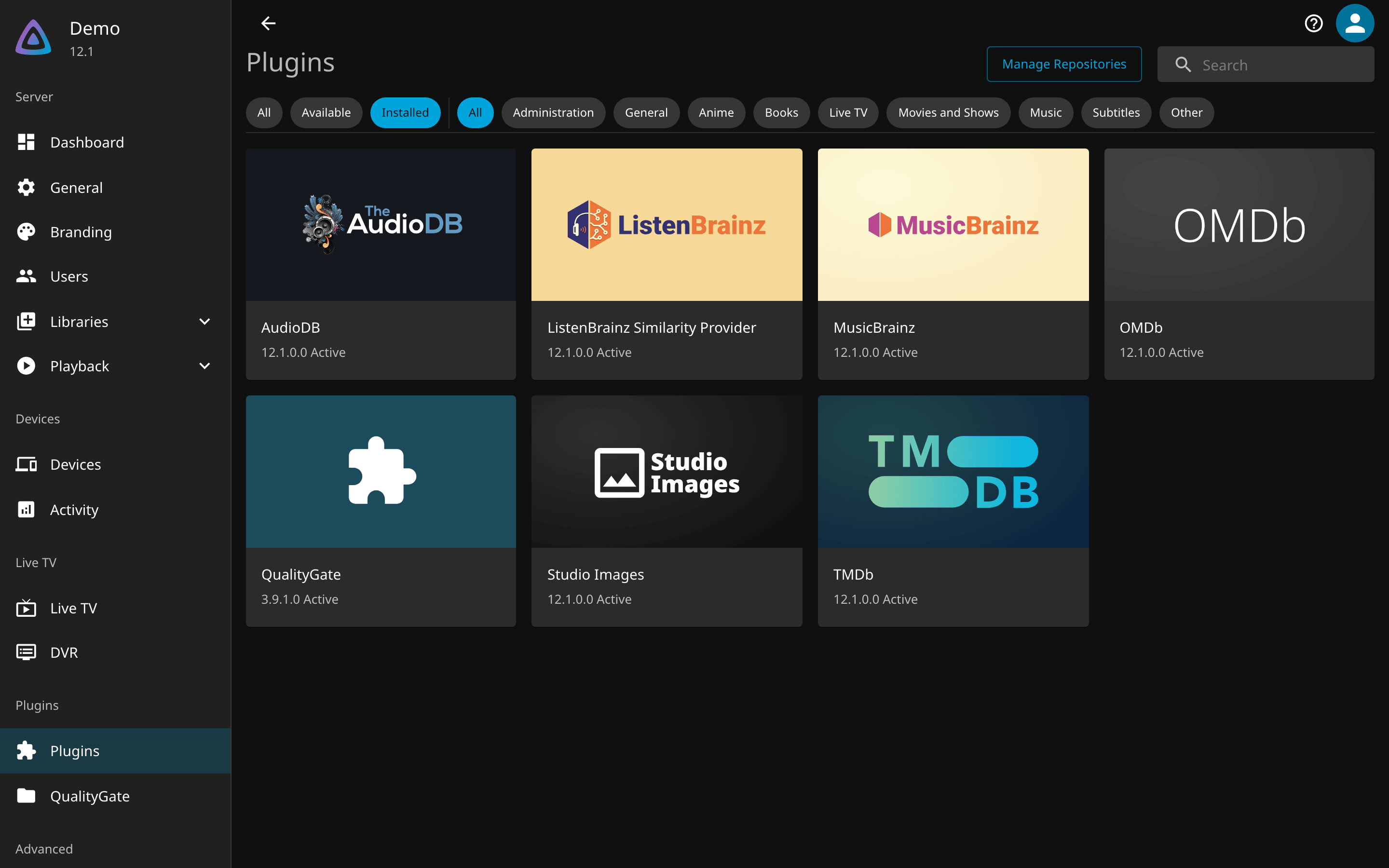Select the Available status filter
Viewport: 1389px width, 868px height.
coord(326,112)
